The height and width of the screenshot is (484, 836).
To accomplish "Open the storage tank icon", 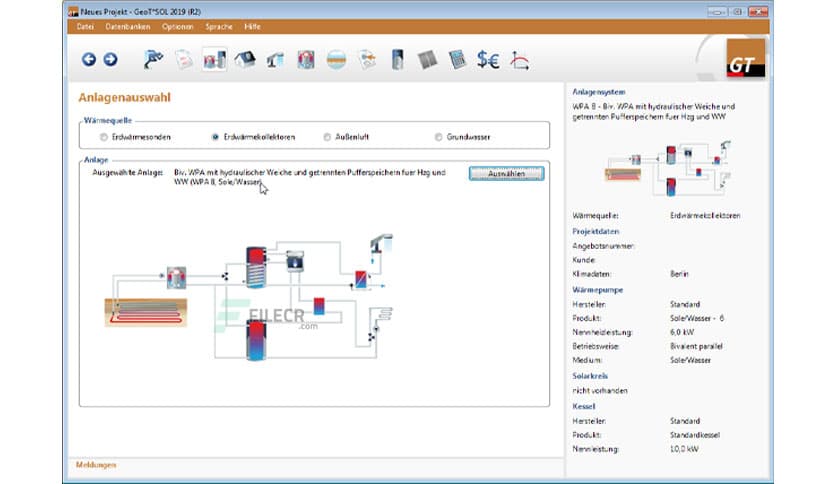I will click(397, 60).
